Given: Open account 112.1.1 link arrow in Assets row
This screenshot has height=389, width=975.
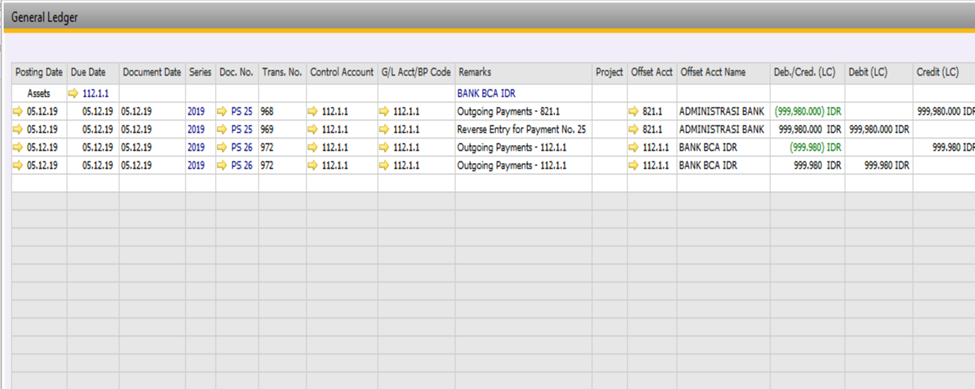Looking at the screenshot, I should click(74, 93).
